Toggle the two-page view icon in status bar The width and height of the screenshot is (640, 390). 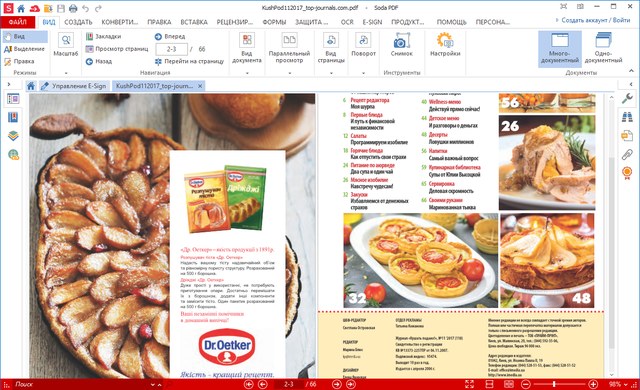click(x=509, y=384)
